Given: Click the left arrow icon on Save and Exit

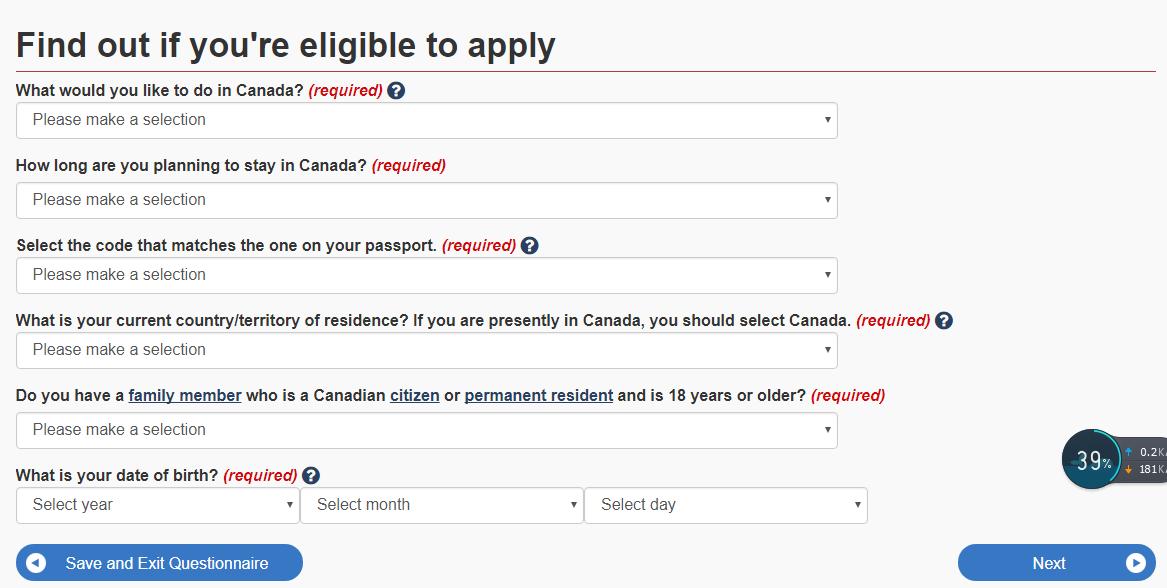Looking at the screenshot, I should tap(36, 563).
